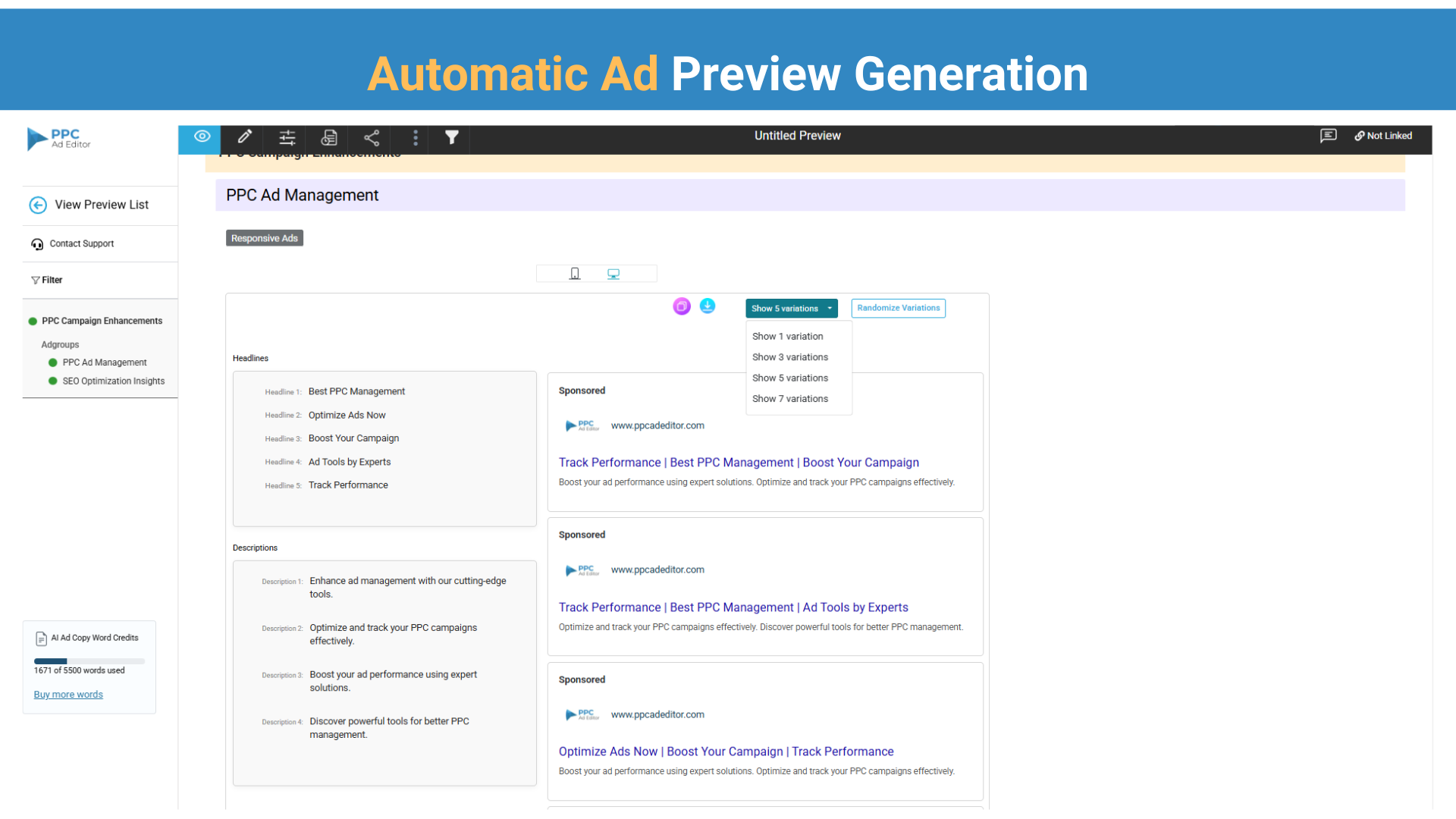Open the sliders settings icon
Image resolution: width=1456 pixels, height=819 pixels.
[x=287, y=137]
